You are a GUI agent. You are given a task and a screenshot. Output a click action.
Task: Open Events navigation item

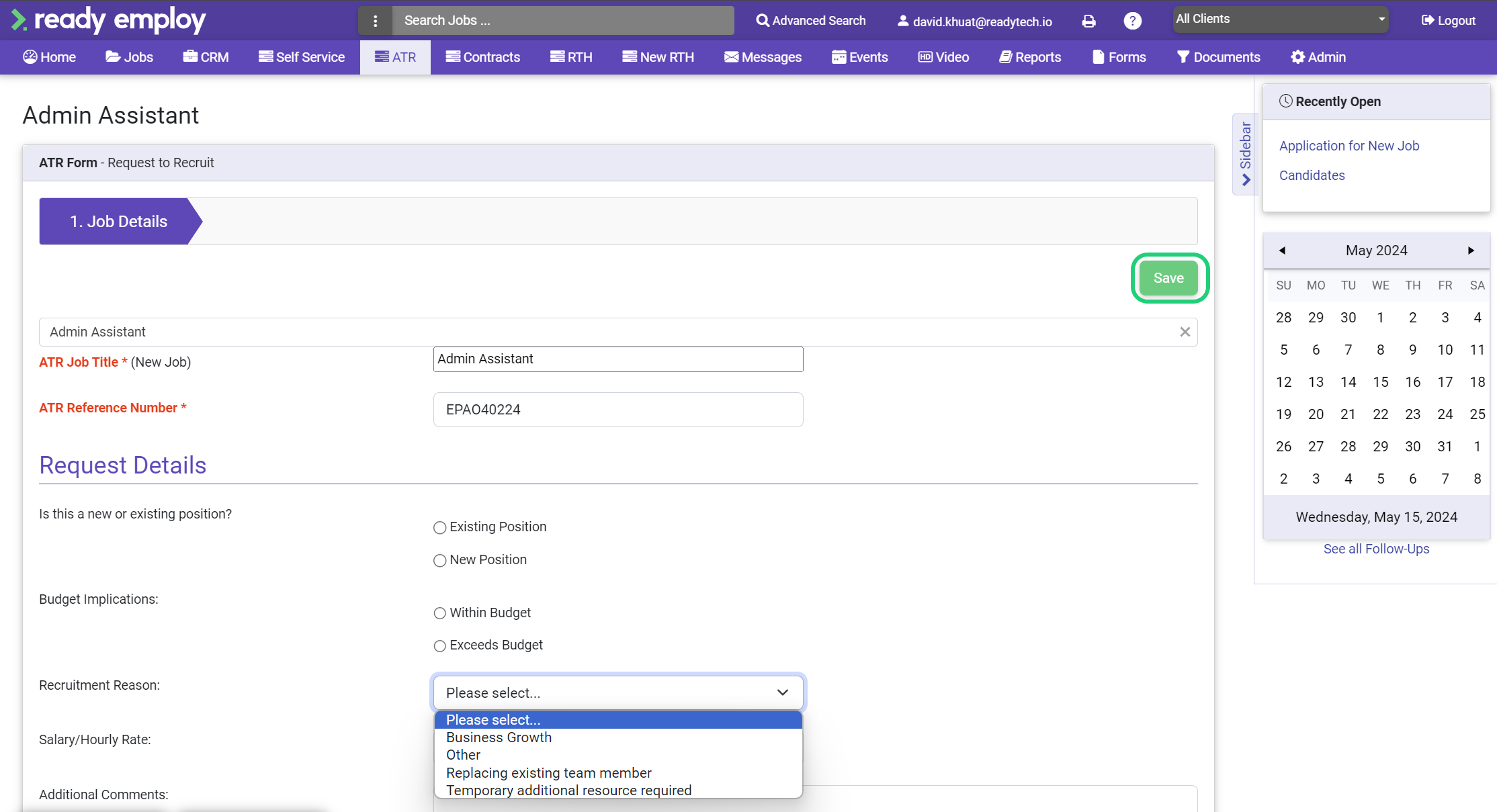coord(860,57)
